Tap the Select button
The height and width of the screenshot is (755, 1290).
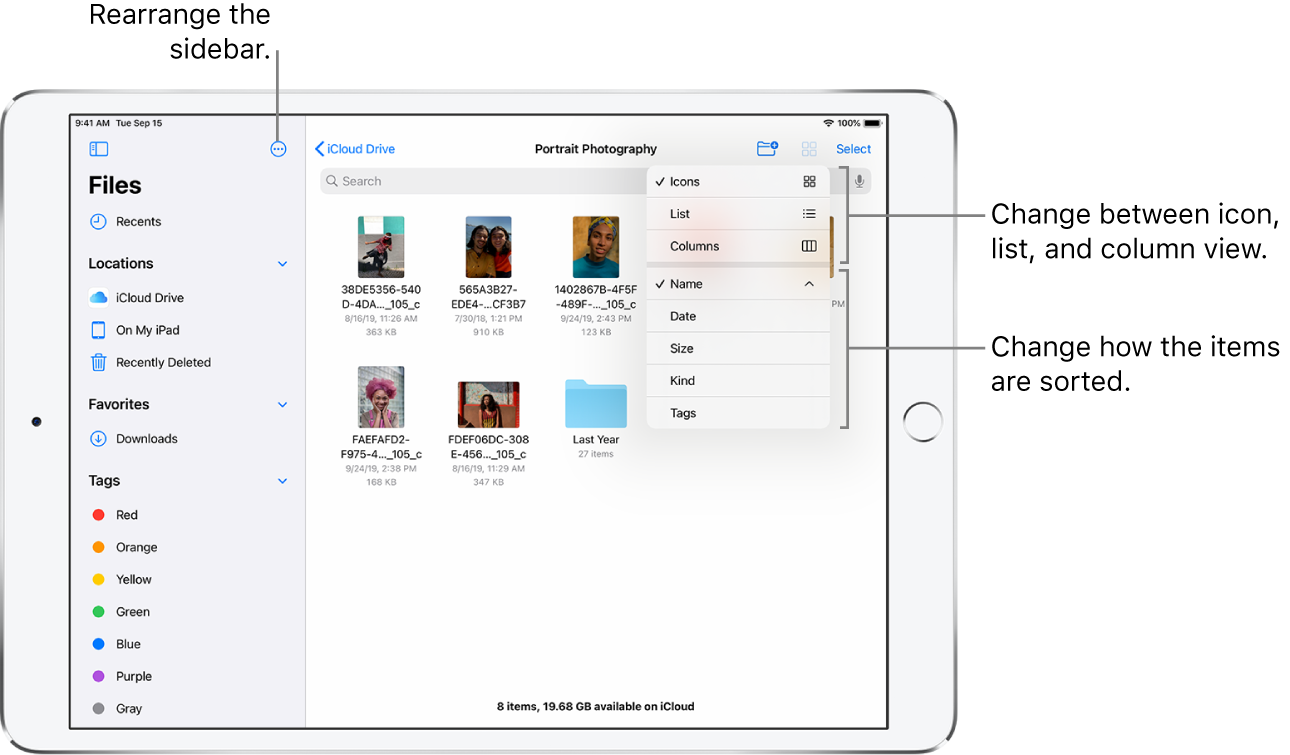[x=854, y=149]
